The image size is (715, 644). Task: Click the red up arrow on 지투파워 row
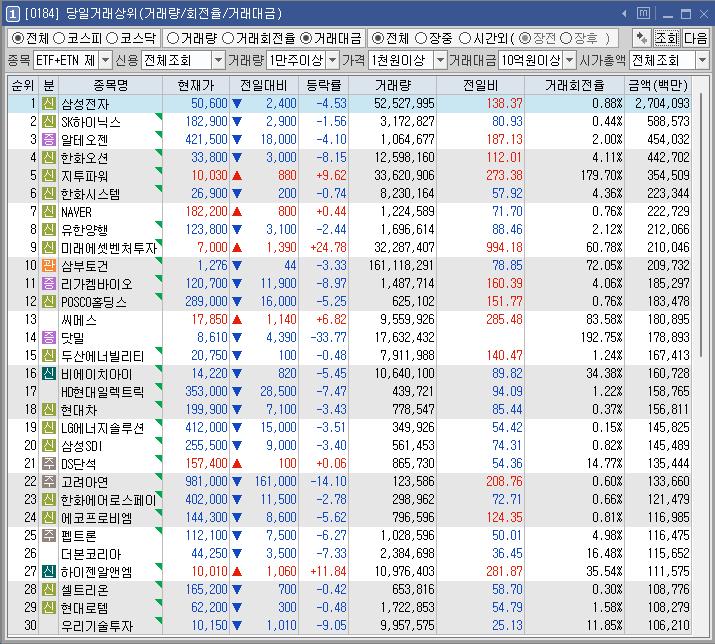click(237, 176)
